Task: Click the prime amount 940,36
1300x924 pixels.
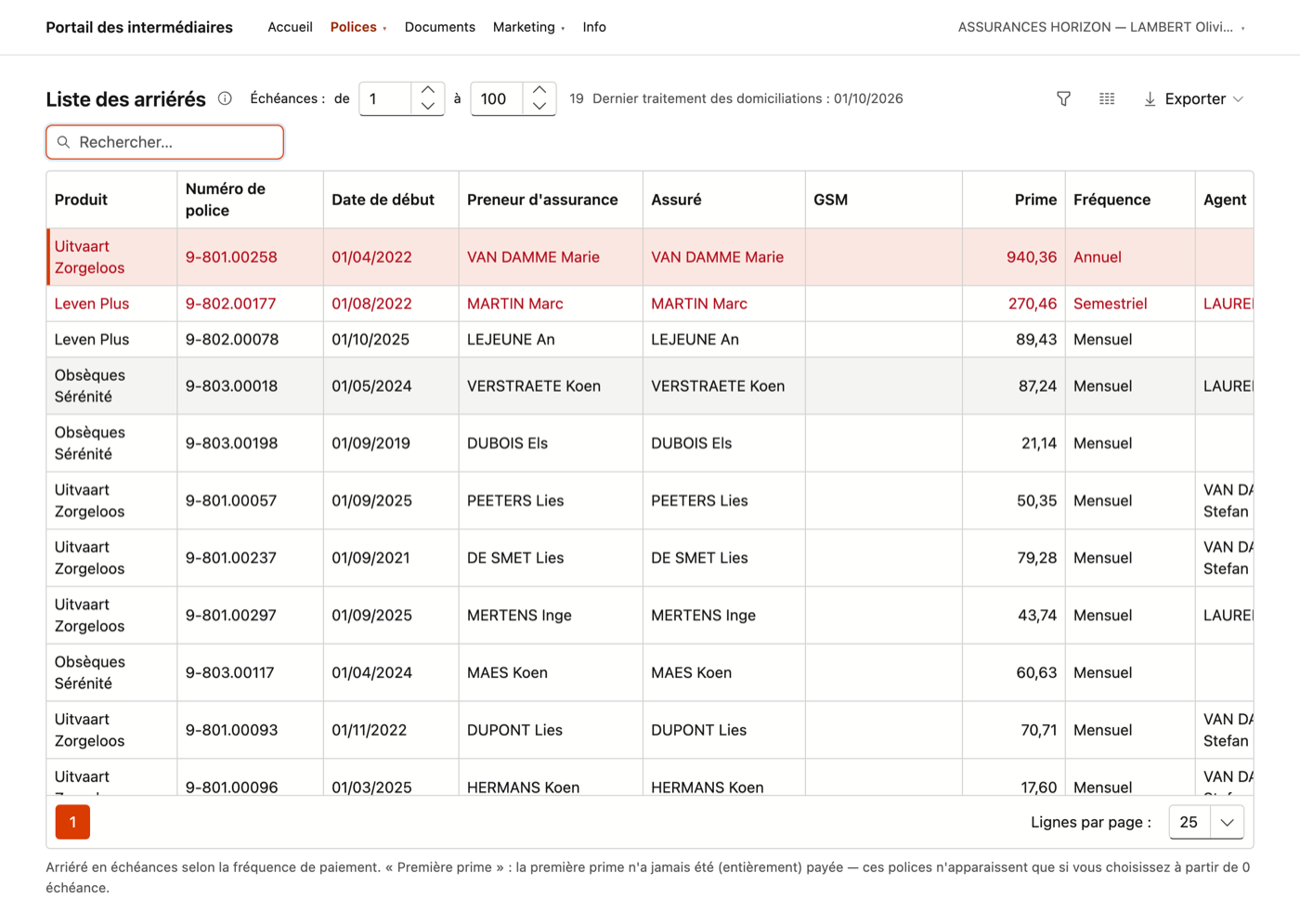Action: (1032, 257)
